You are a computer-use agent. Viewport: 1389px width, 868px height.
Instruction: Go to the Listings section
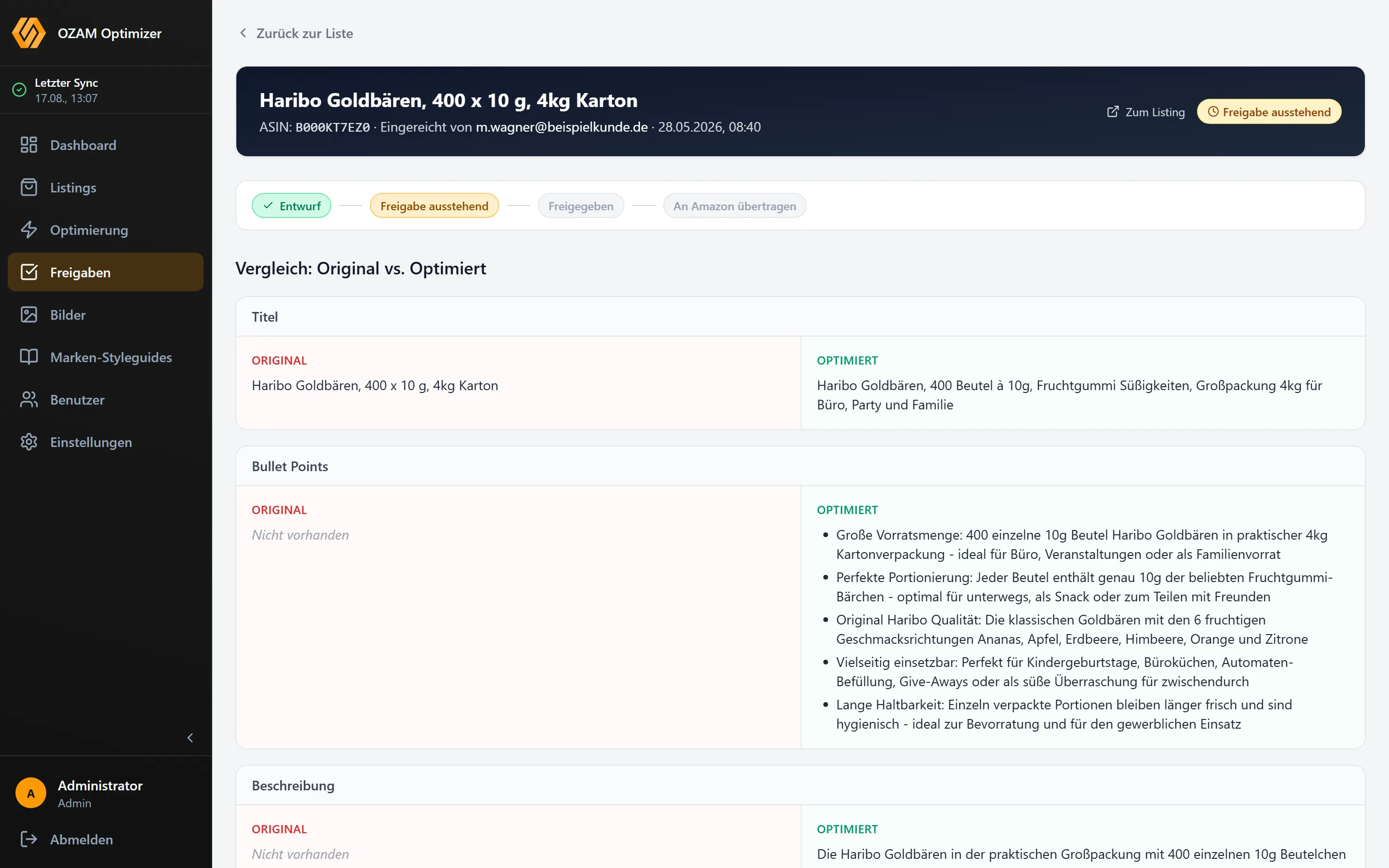pos(106,187)
